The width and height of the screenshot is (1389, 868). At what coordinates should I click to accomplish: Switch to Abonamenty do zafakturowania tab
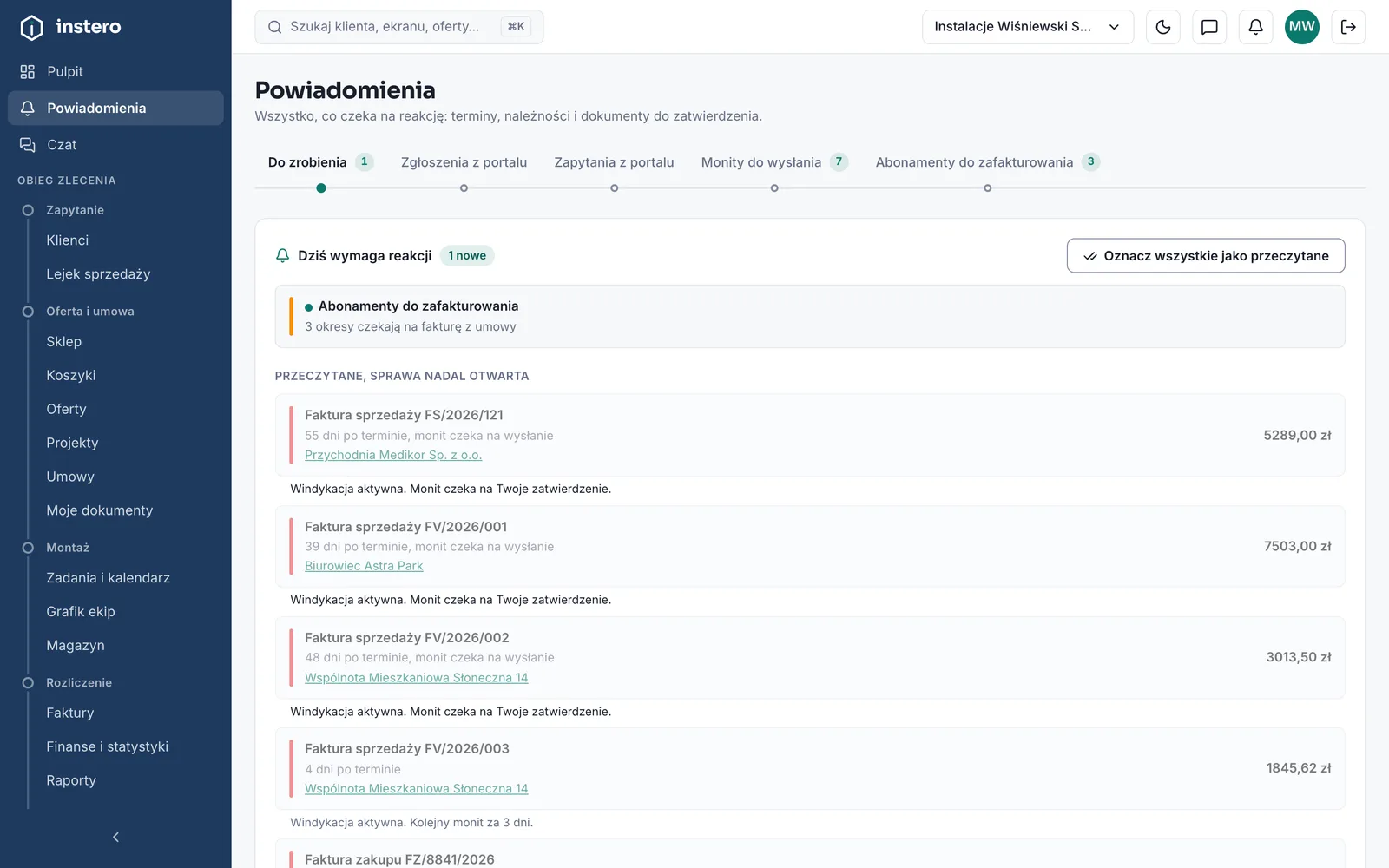coord(987,162)
